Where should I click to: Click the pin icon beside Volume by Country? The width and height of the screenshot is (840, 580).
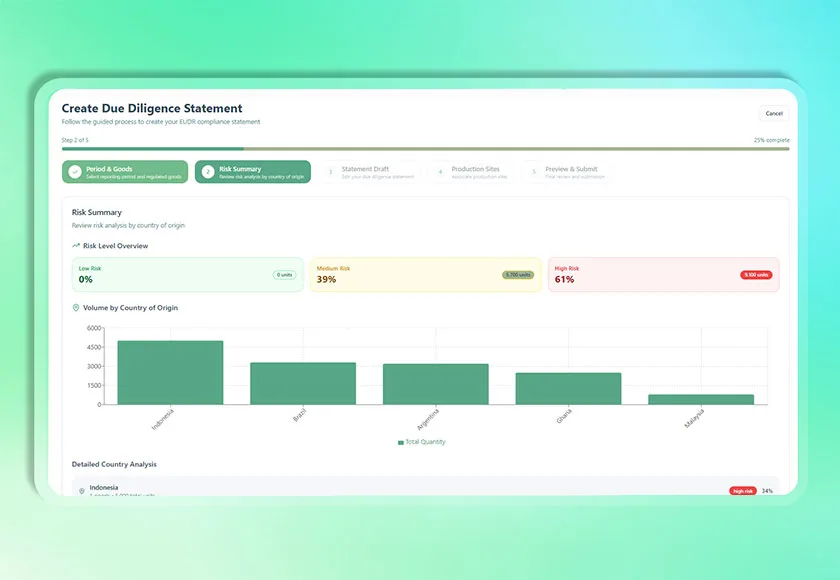click(x=76, y=308)
